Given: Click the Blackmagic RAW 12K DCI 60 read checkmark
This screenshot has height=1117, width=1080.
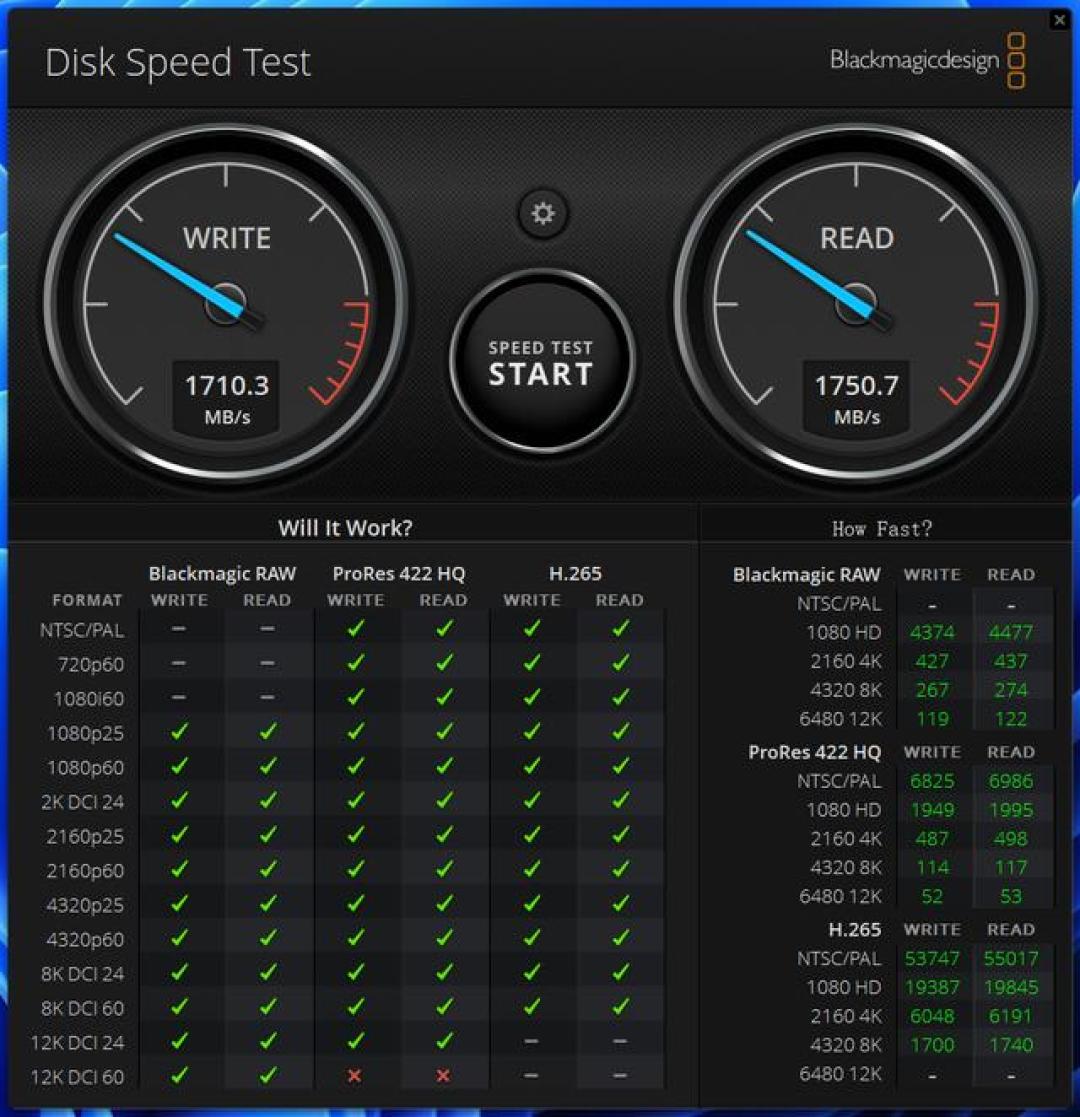Looking at the screenshot, I should pyautogui.click(x=267, y=1076).
